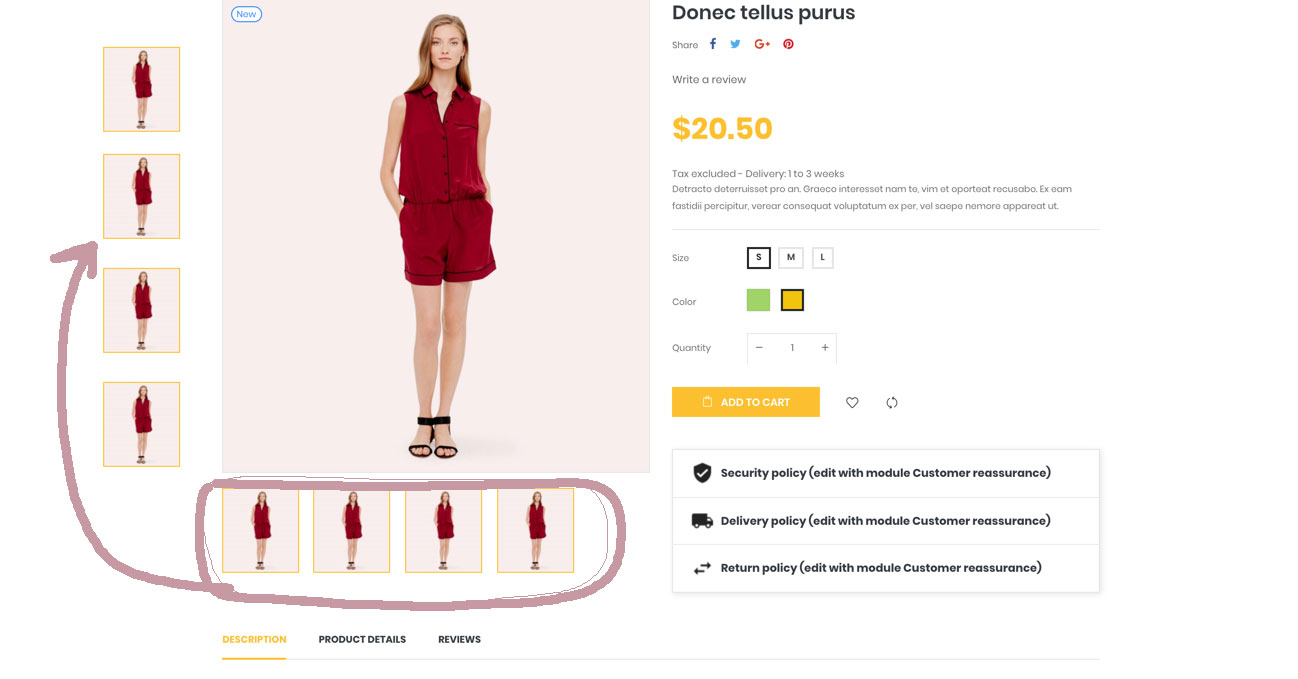Select size M option
1298x679 pixels.
point(791,258)
